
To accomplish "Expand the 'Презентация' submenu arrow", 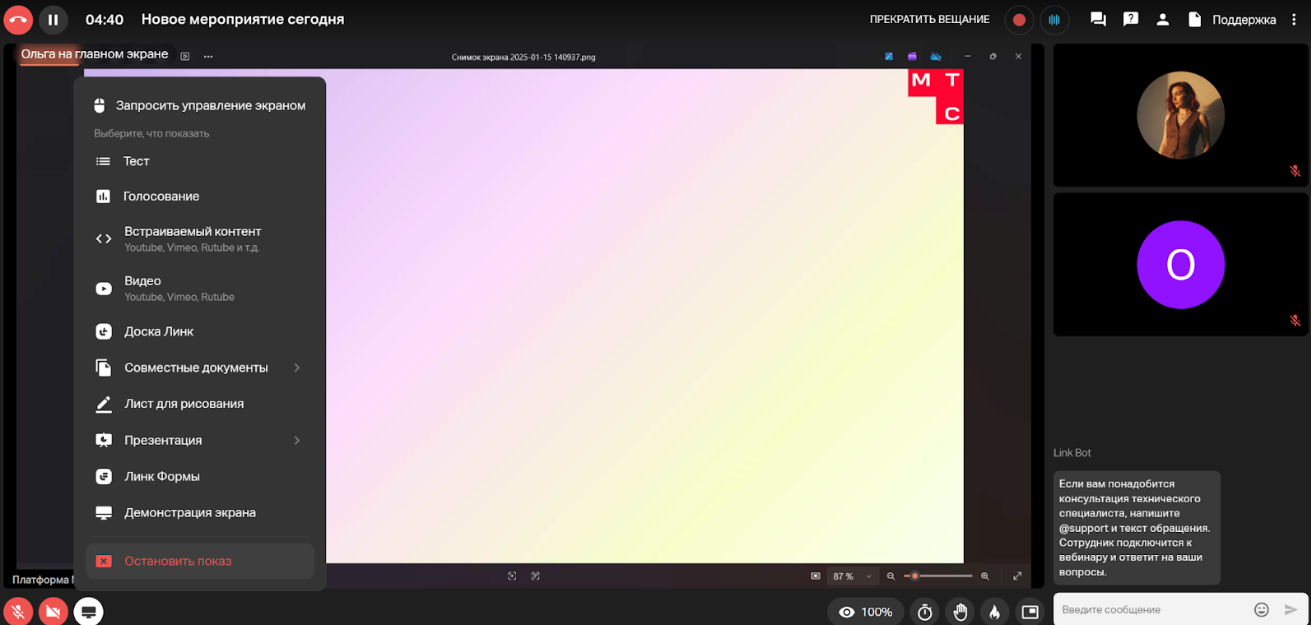I will tap(297, 440).
